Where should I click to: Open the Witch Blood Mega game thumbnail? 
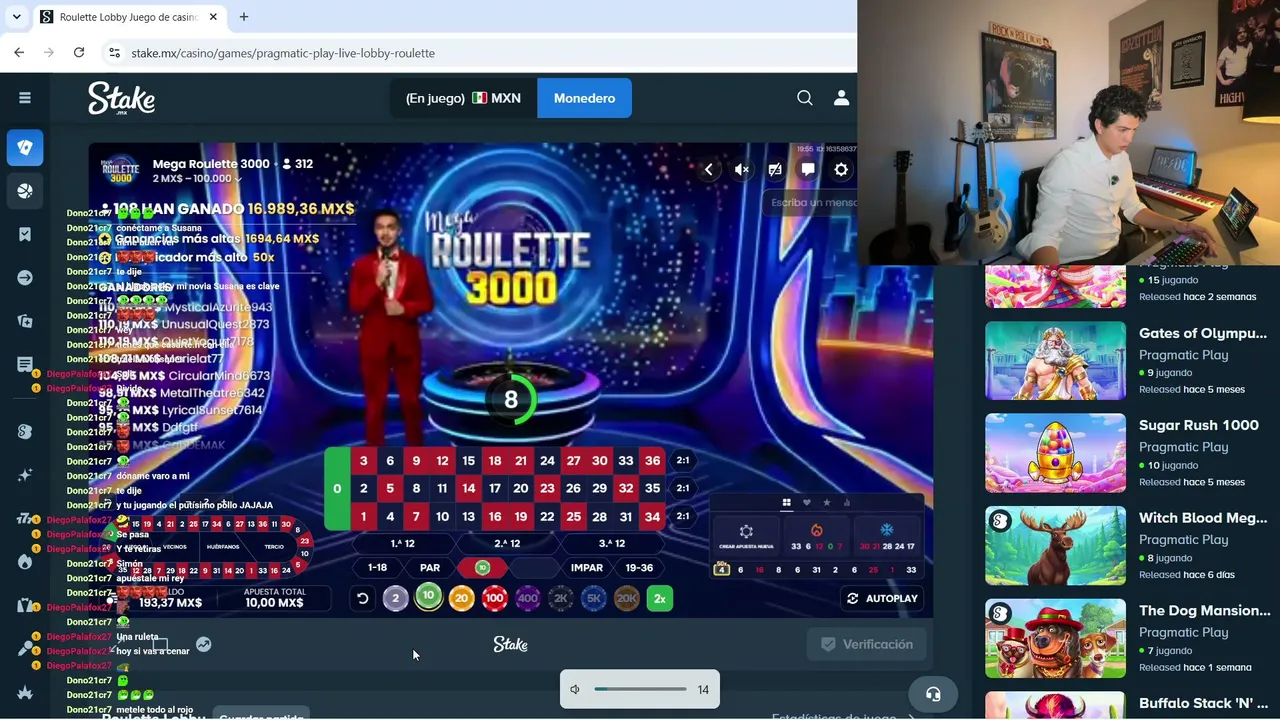1055,546
